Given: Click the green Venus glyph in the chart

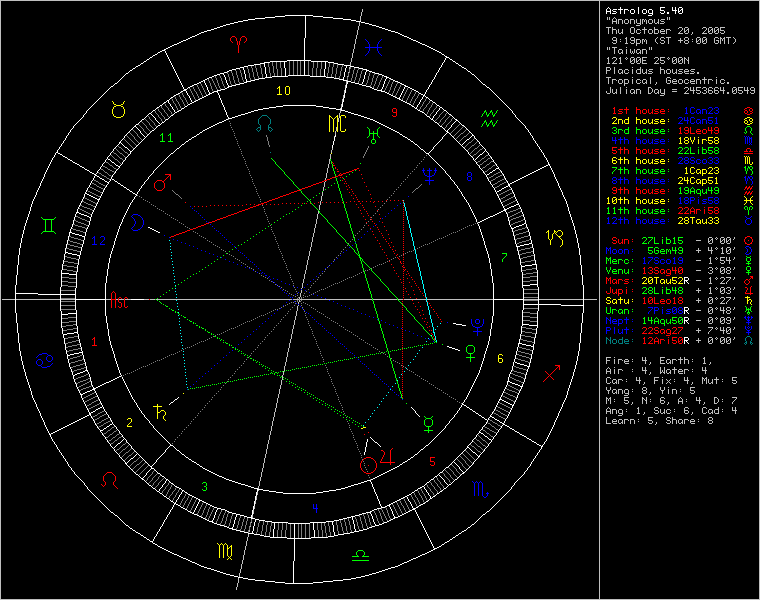Looking at the screenshot, I should [x=470, y=353].
